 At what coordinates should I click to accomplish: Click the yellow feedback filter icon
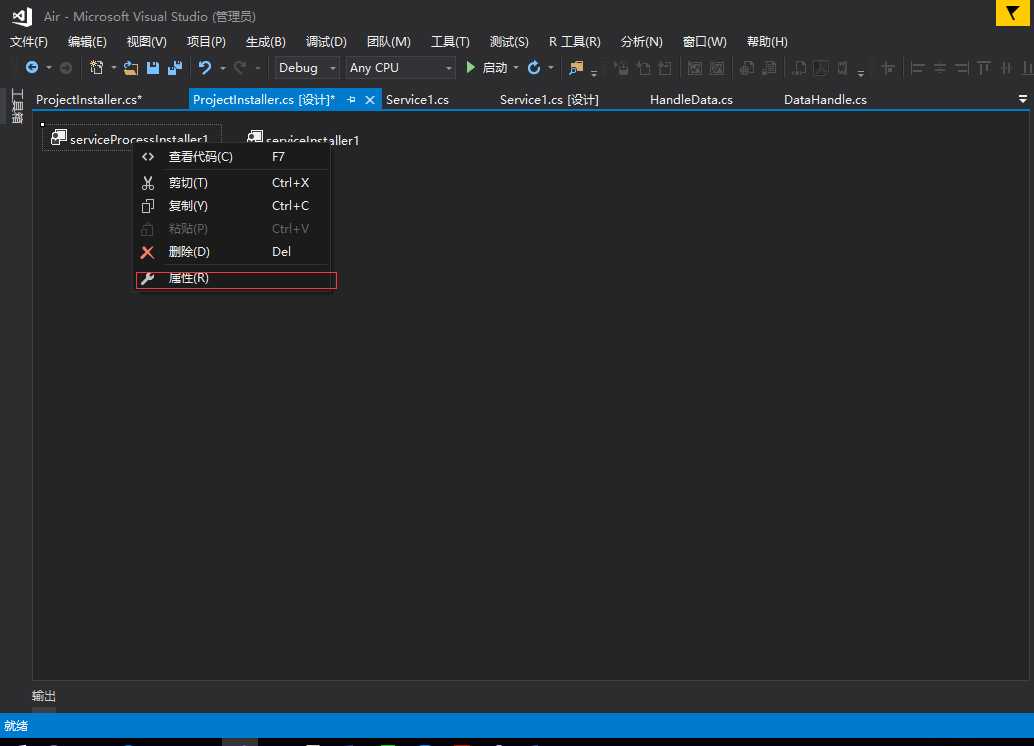[x=1012, y=13]
